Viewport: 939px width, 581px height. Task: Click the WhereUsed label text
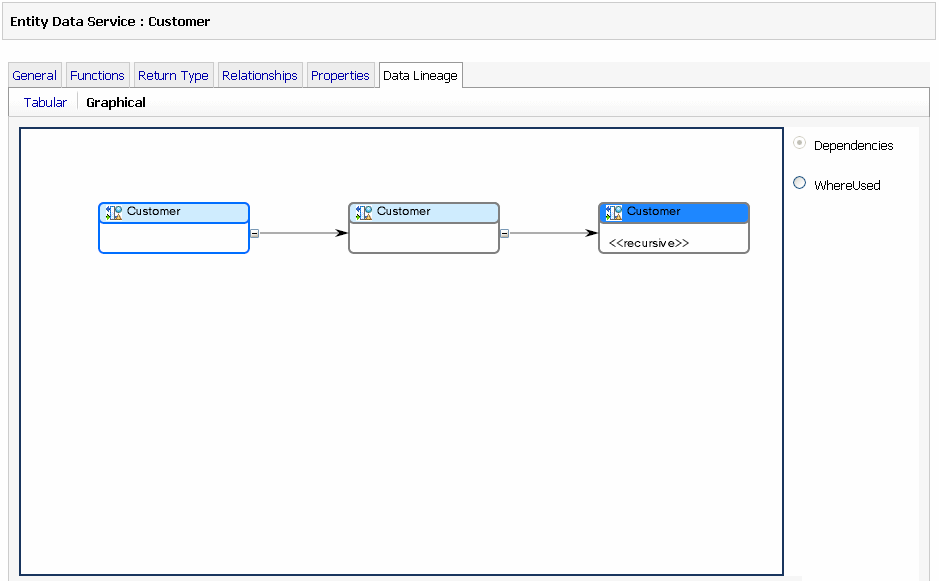(847, 185)
